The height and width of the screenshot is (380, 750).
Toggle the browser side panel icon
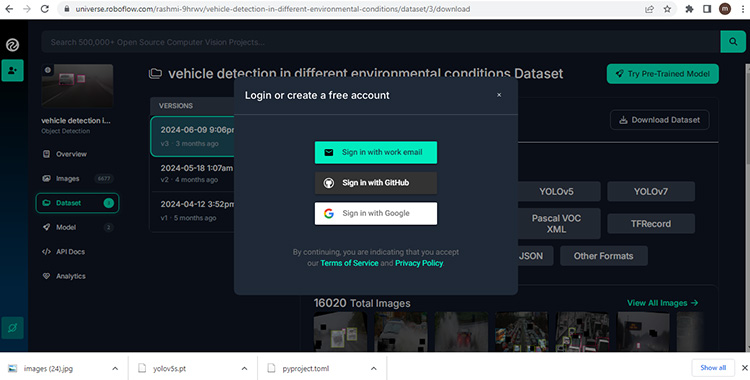707,9
